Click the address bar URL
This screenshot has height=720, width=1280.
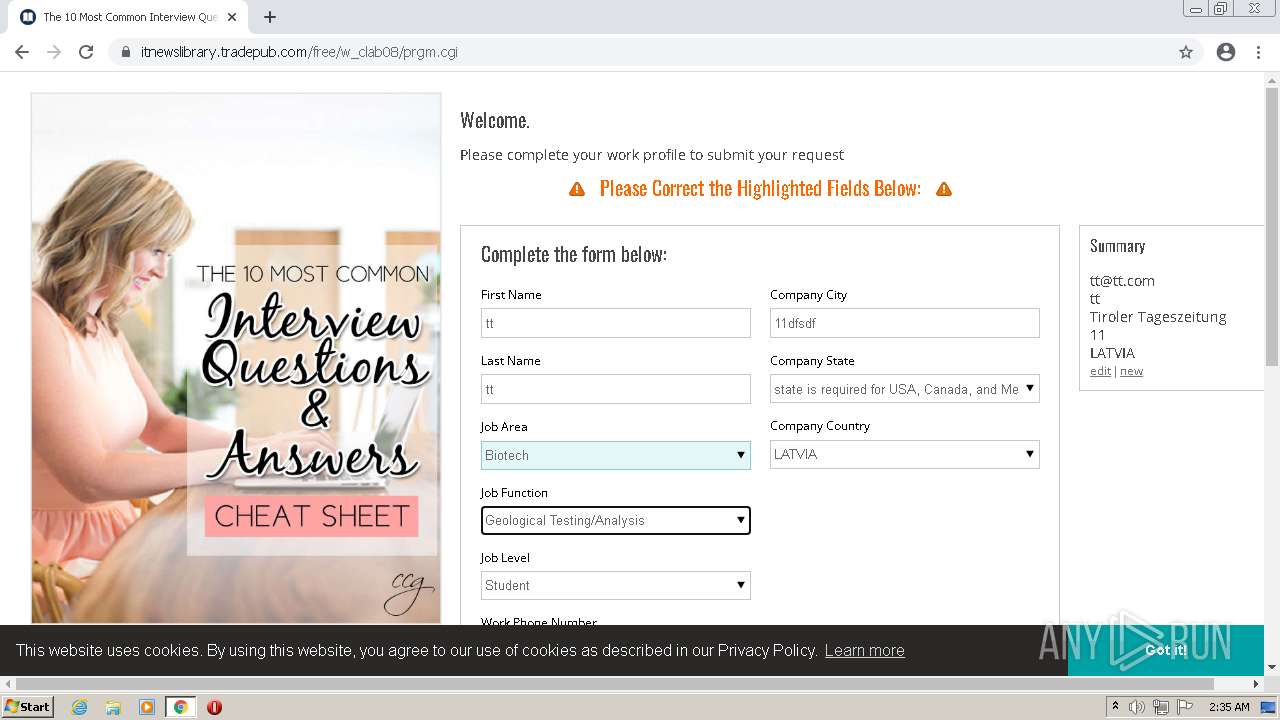coord(299,52)
